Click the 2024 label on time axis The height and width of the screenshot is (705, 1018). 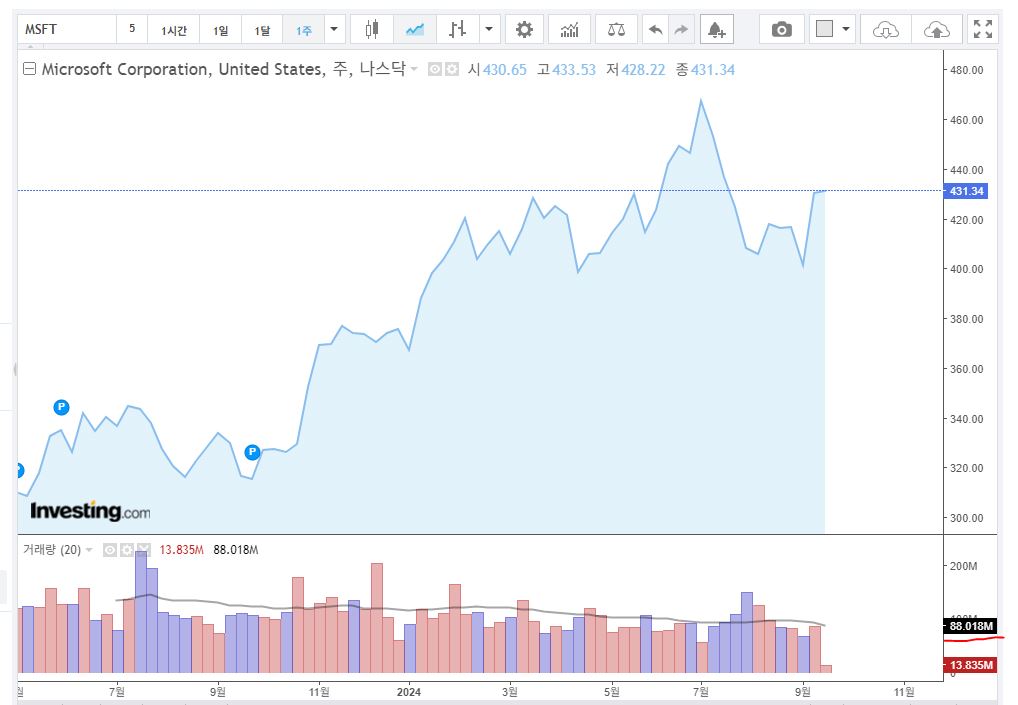click(409, 692)
